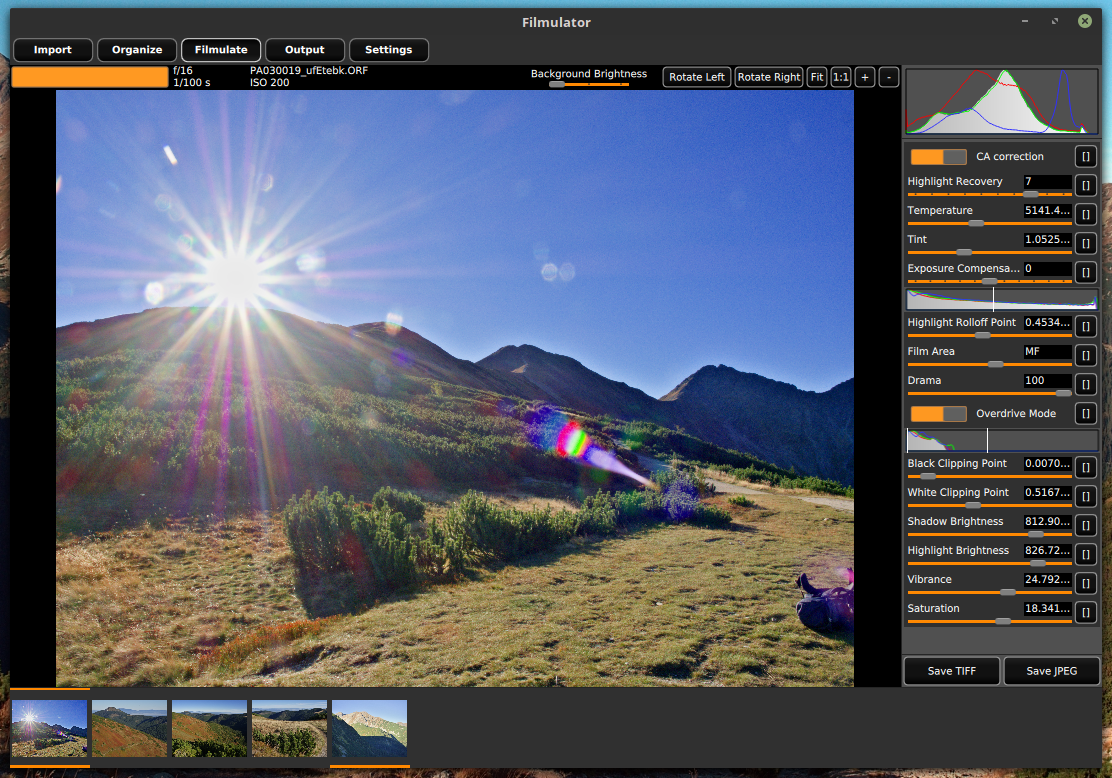Adjust the Background Brightness slider
The width and height of the screenshot is (1112, 778).
point(589,84)
